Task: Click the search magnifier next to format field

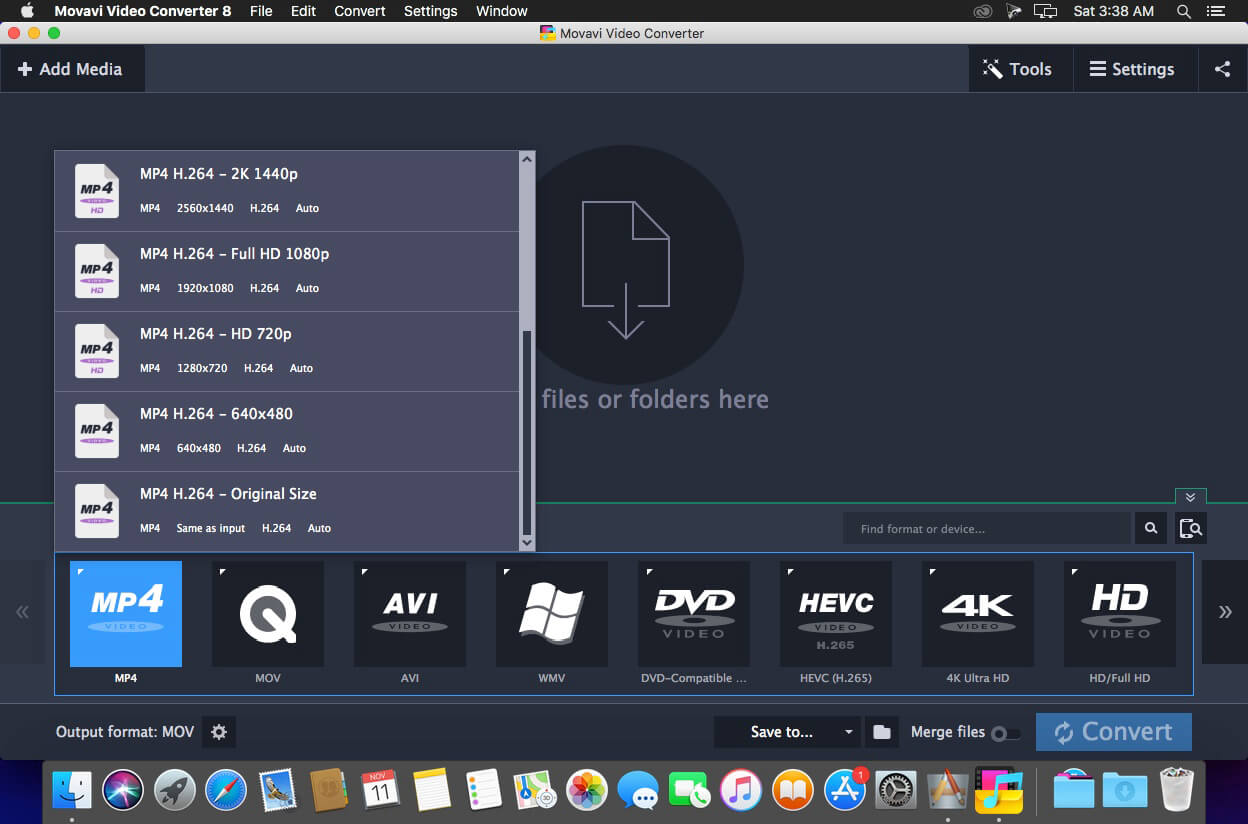Action: click(1150, 528)
